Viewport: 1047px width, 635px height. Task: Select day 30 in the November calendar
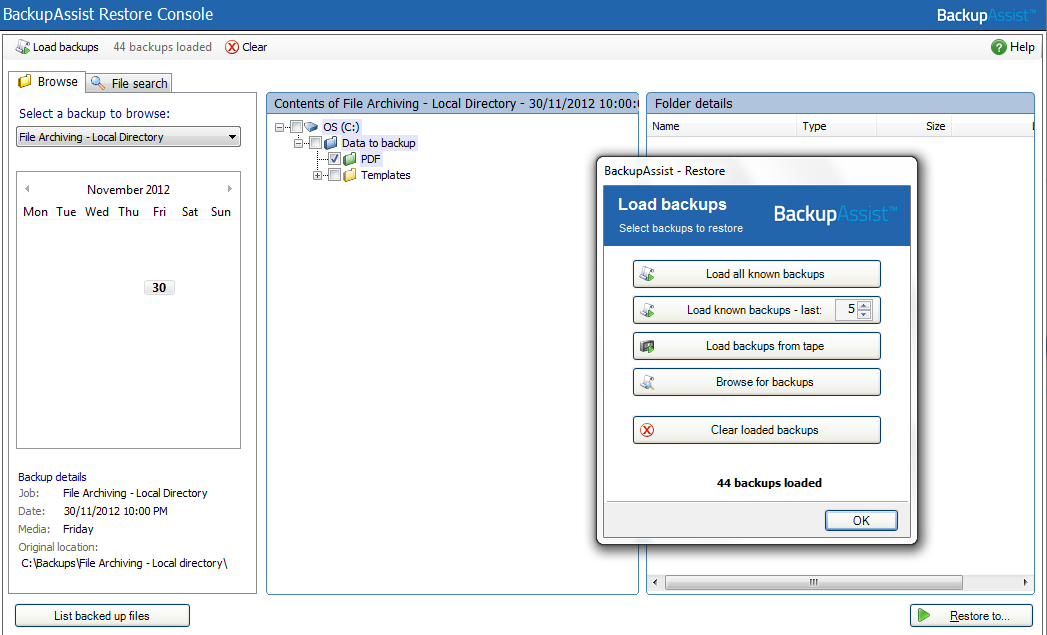pos(159,288)
